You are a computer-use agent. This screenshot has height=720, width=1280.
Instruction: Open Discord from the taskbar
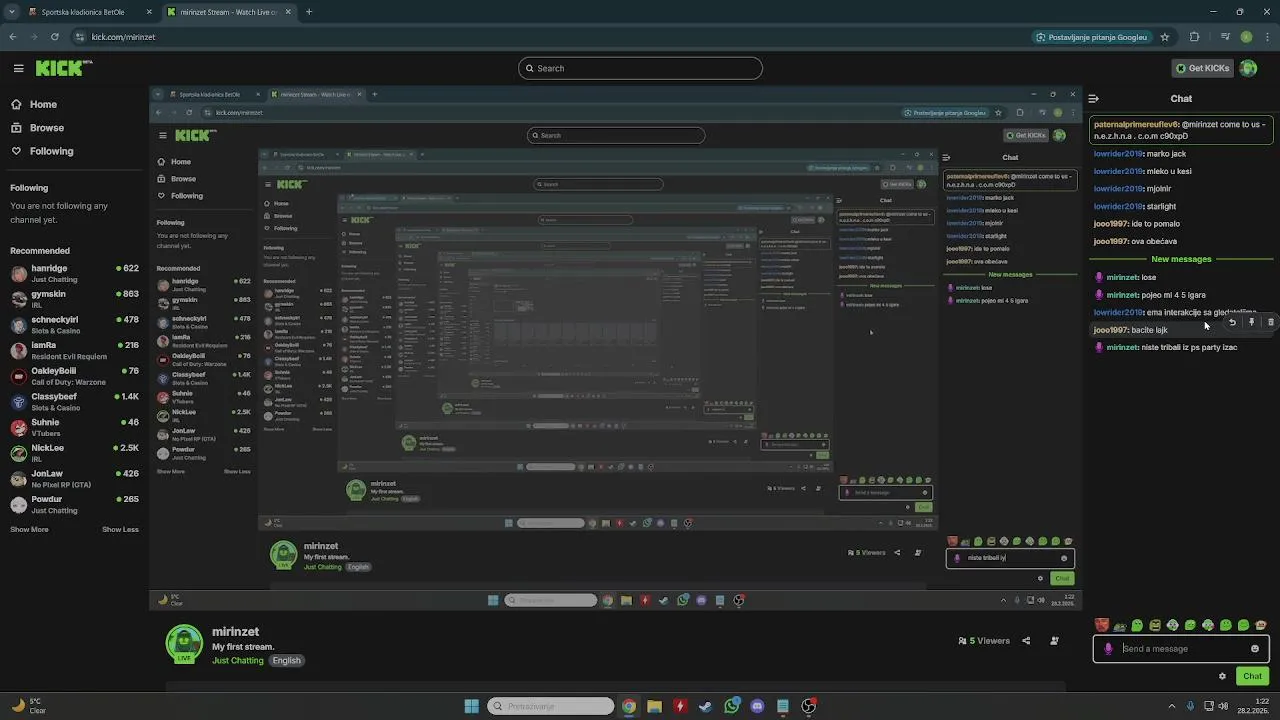(757, 706)
